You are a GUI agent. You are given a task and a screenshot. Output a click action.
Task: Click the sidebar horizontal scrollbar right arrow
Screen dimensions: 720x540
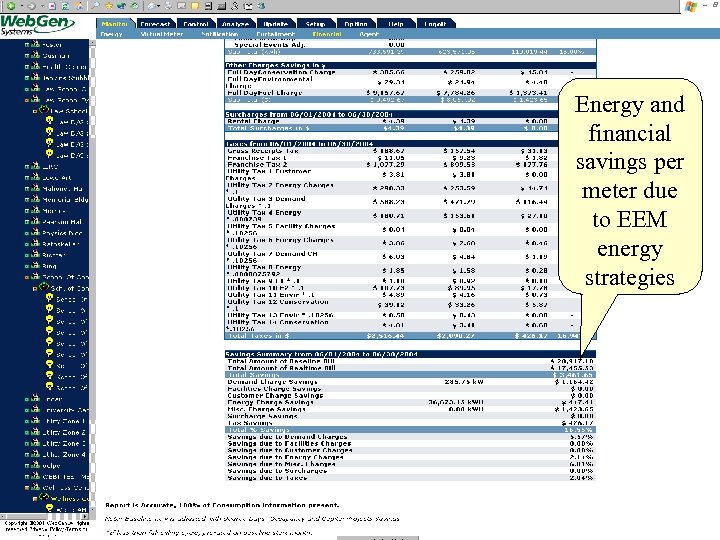pyautogui.click(x=86, y=517)
